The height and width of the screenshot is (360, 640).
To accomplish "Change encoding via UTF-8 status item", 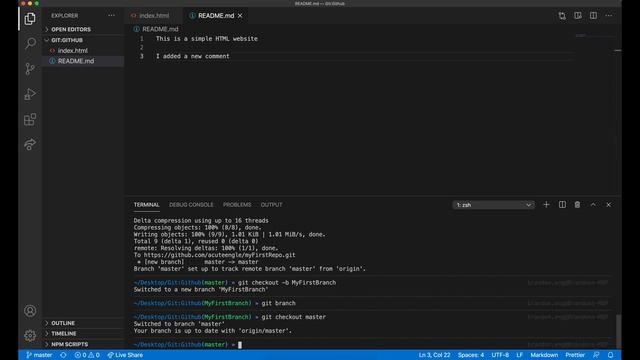I will click(500, 355).
